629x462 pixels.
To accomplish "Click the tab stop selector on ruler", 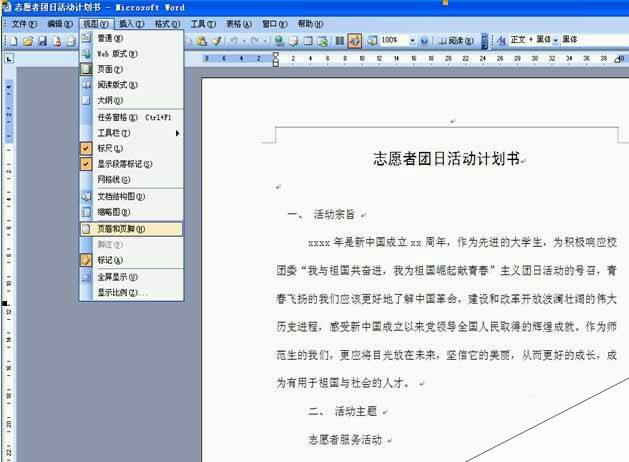I will tap(9, 59).
